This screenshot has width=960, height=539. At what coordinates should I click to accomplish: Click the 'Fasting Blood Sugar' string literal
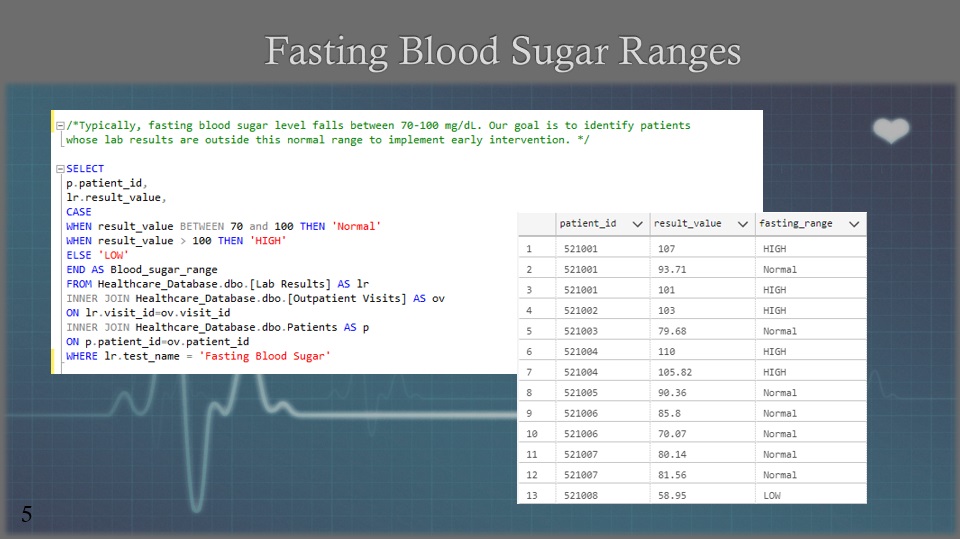(x=264, y=356)
